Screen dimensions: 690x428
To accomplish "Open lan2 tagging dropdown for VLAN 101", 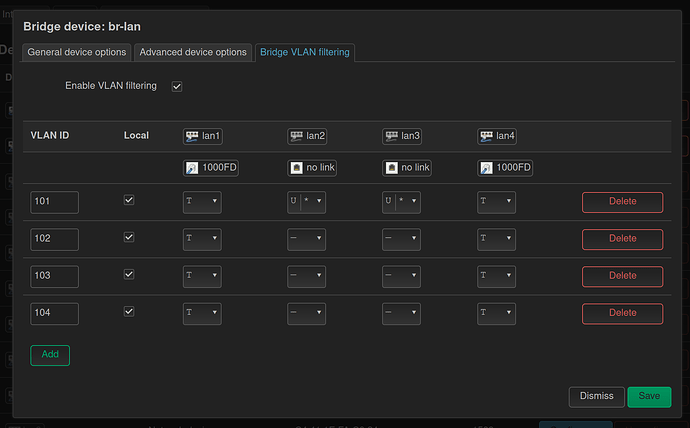I will pos(307,202).
